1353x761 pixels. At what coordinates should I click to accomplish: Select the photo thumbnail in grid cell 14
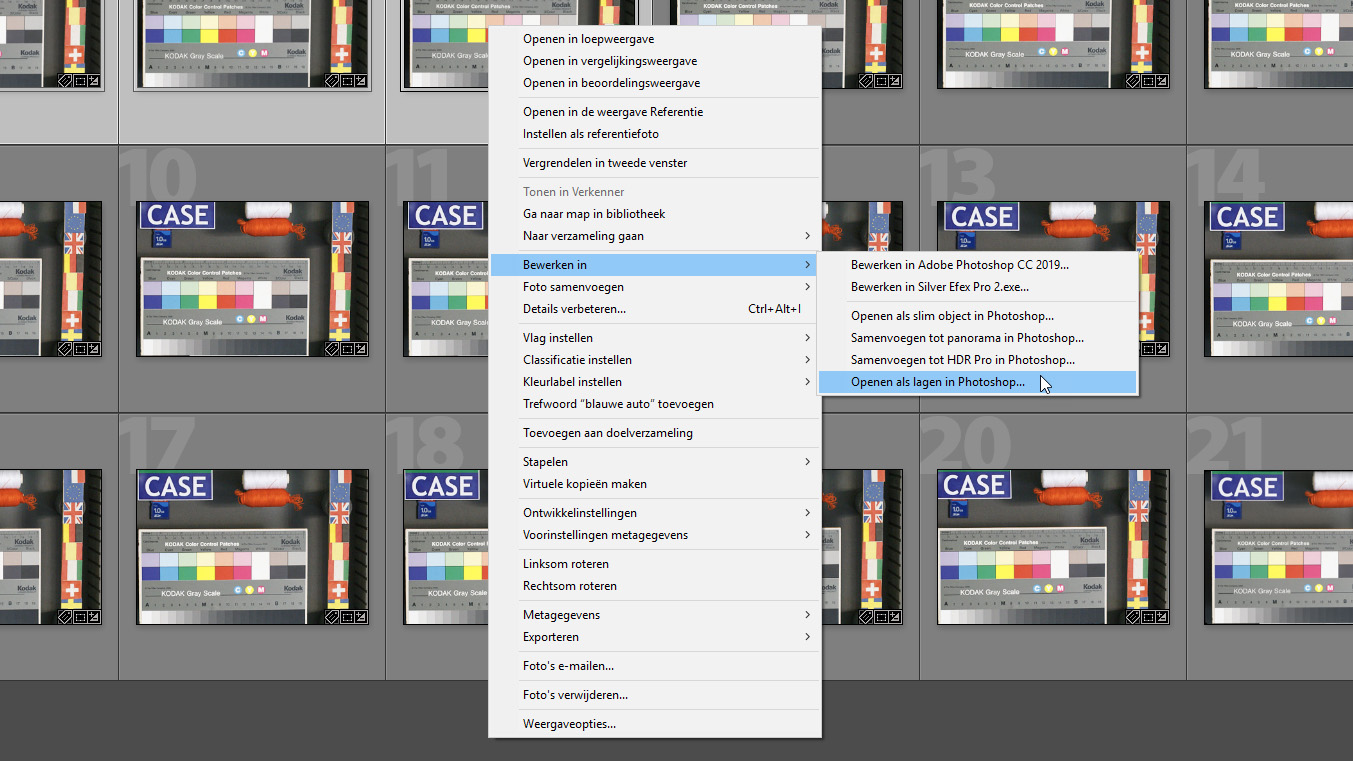(x=1279, y=279)
